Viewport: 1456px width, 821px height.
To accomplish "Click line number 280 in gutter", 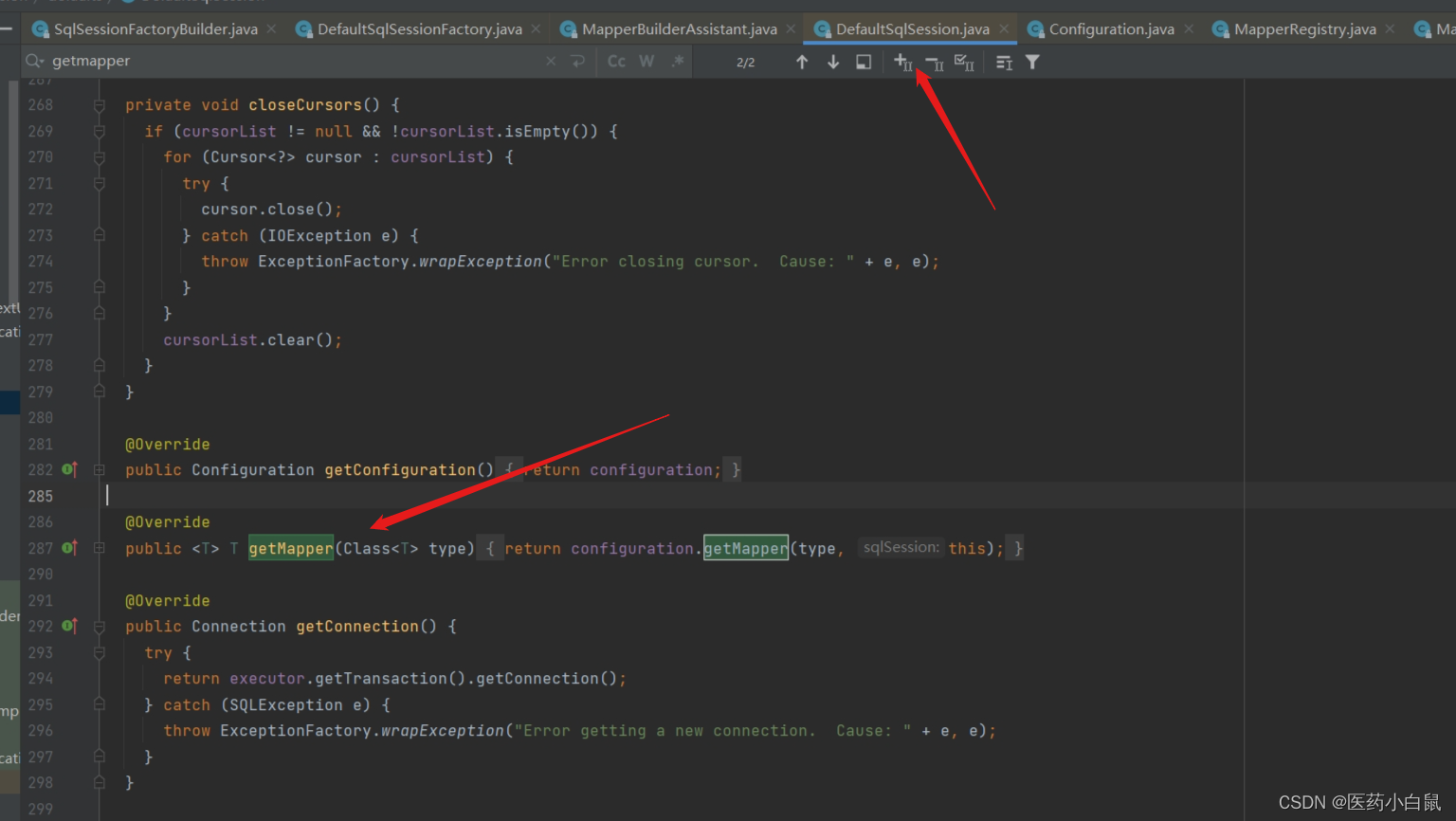I will [x=41, y=418].
